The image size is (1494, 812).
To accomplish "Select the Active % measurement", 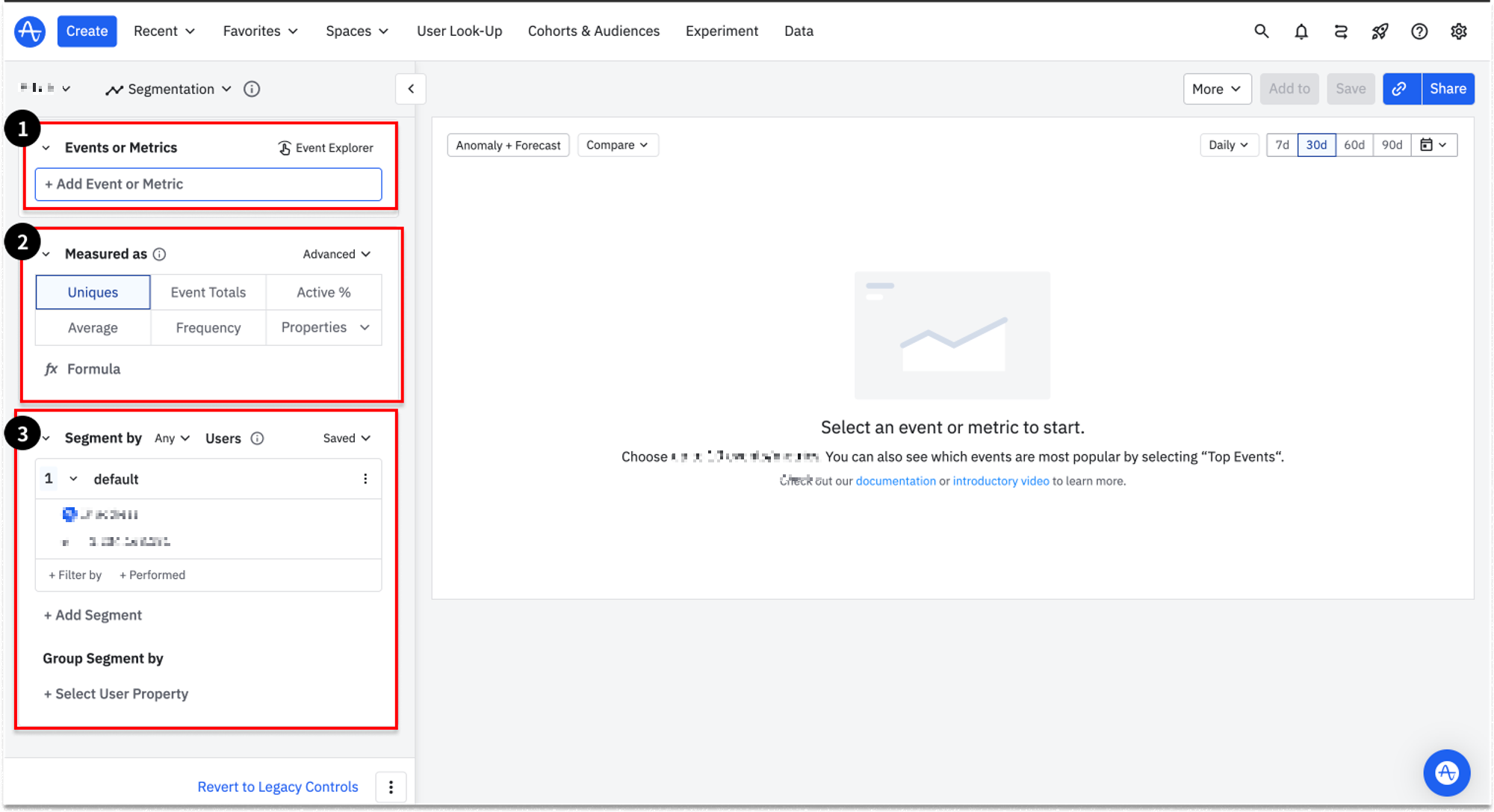I will tap(323, 292).
